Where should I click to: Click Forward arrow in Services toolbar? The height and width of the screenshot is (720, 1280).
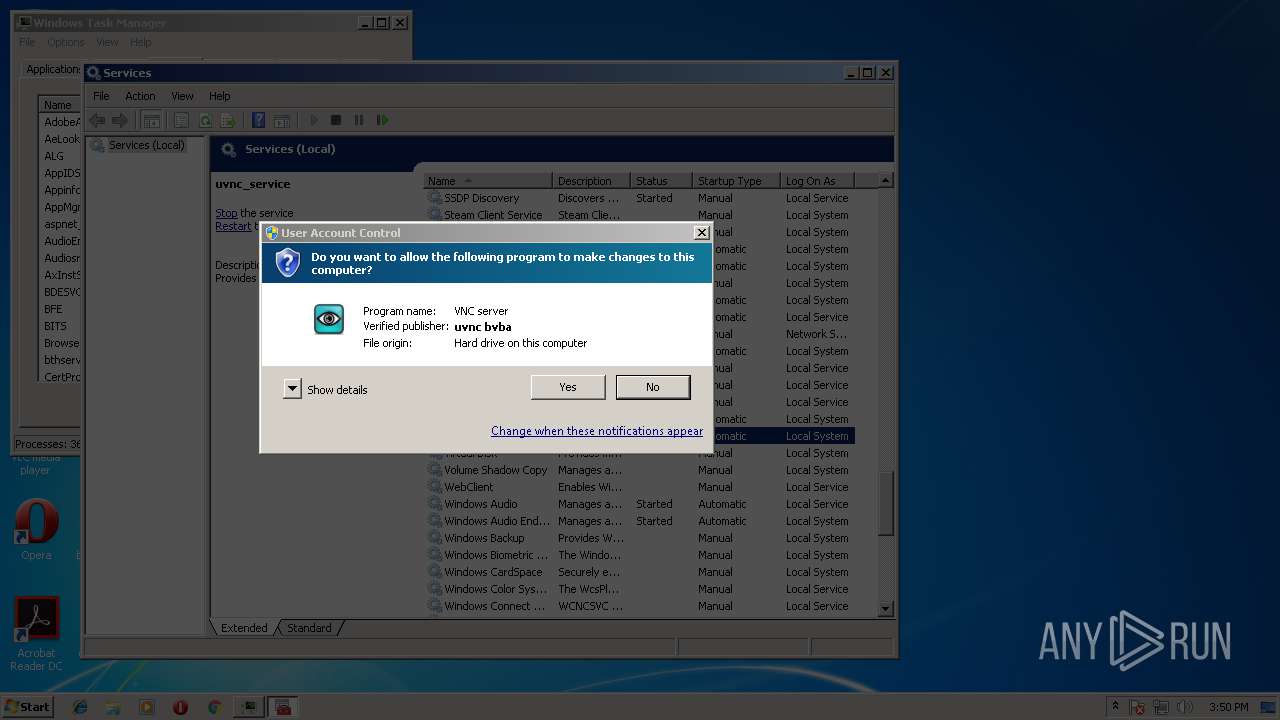coord(119,120)
